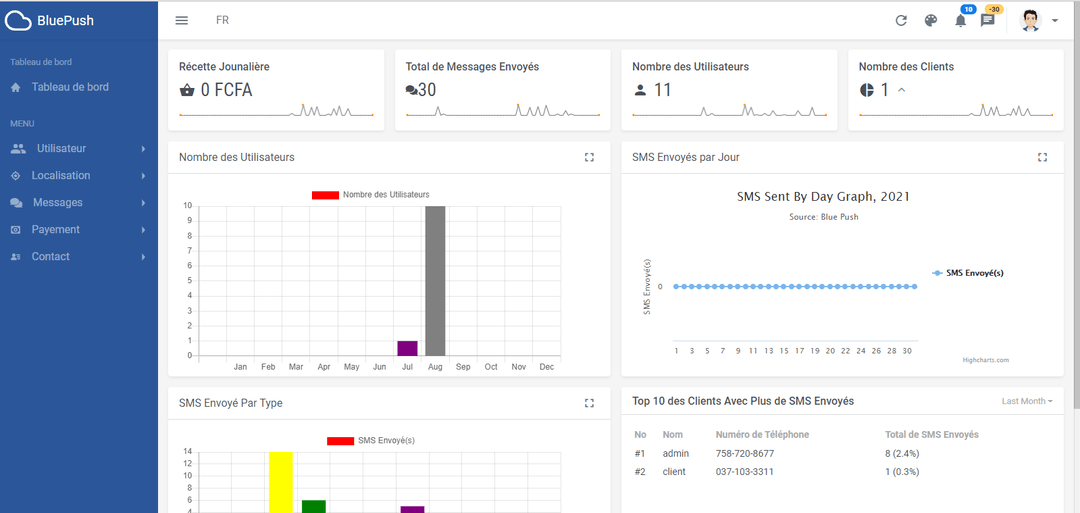The width and height of the screenshot is (1080, 513).
Task: Open the chat messages icon
Action: [x=988, y=20]
